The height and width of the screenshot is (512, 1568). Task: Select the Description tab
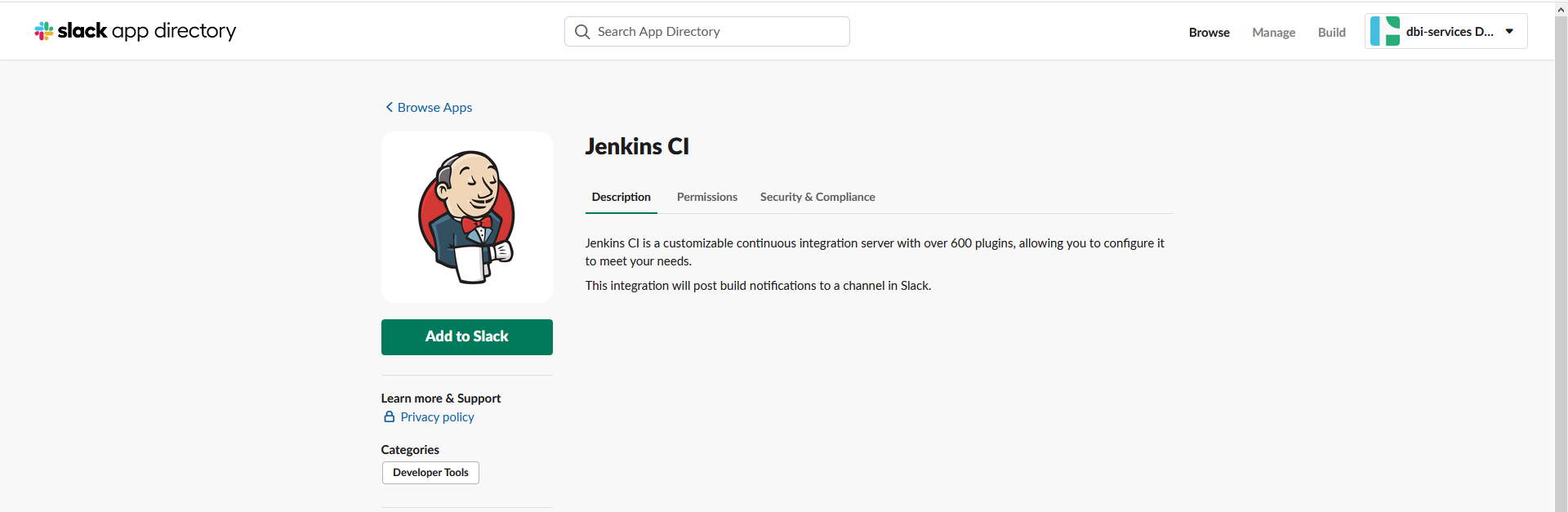coord(621,198)
